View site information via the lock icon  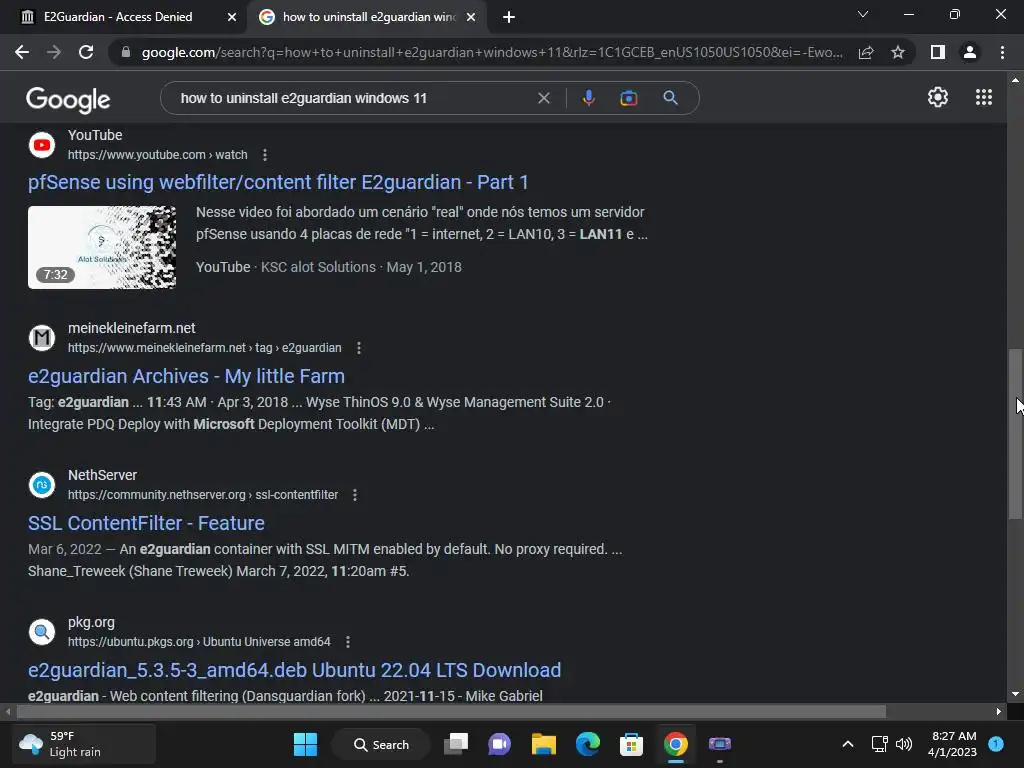(x=126, y=52)
